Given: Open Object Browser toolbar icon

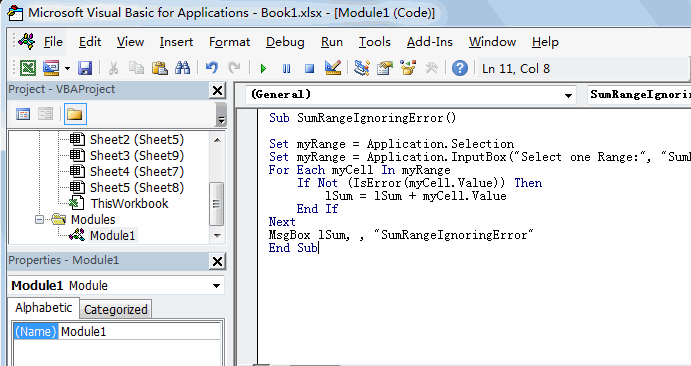Looking at the screenshot, I should point(408,68).
